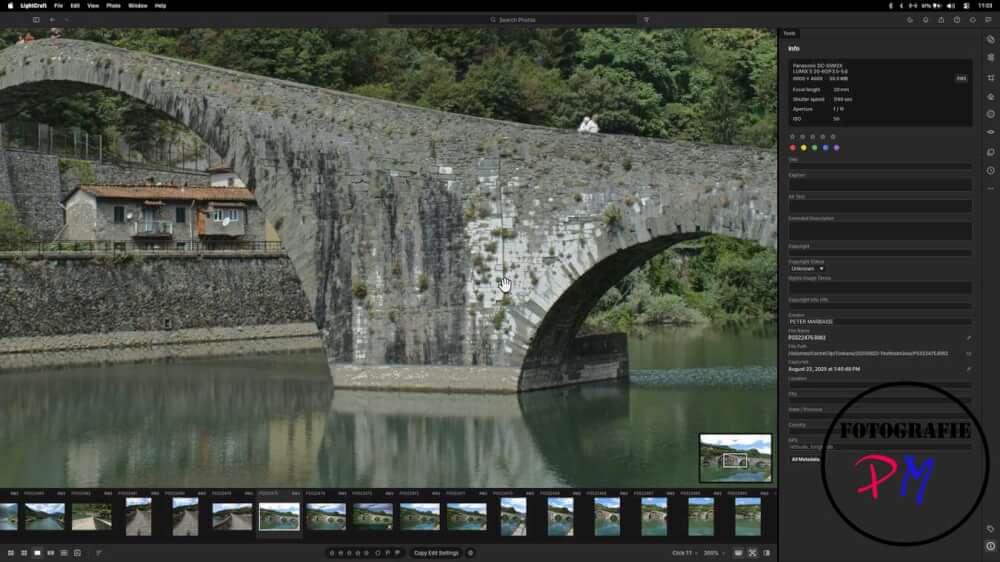Click the Search Photos field

pyautogui.click(x=513, y=20)
